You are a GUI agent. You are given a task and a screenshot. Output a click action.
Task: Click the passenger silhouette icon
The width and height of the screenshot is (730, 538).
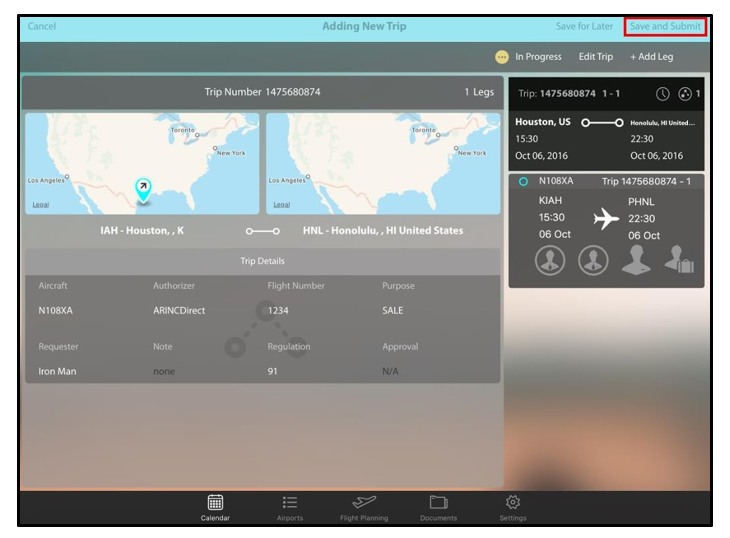(636, 259)
